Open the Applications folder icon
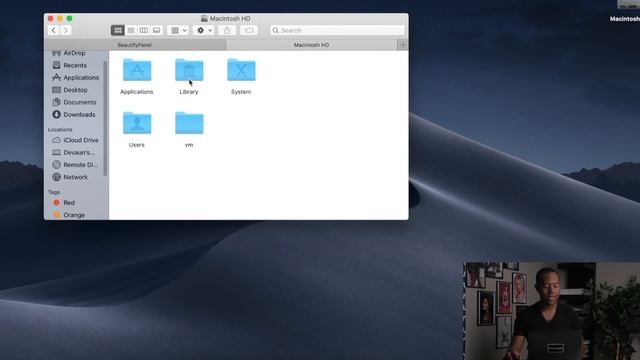640x360 pixels. tap(137, 70)
